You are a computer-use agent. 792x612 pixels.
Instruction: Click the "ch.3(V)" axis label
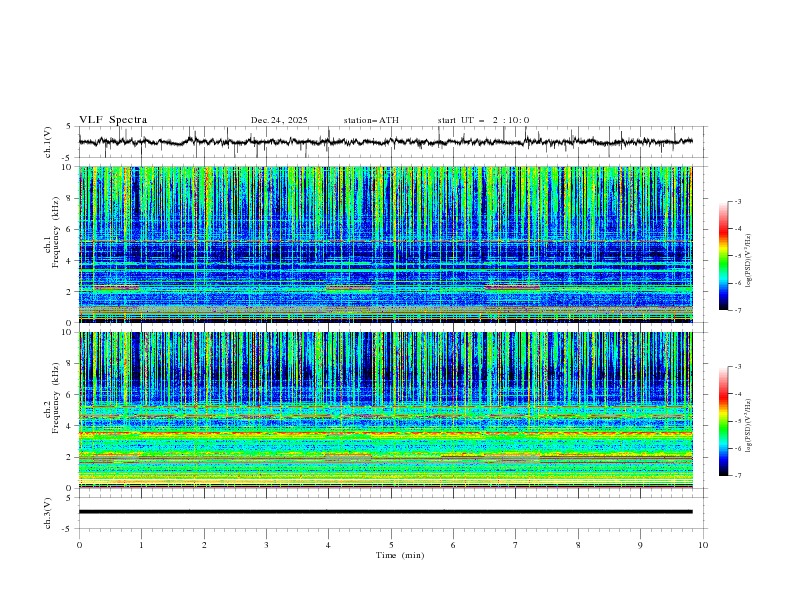pyautogui.click(x=48, y=513)
